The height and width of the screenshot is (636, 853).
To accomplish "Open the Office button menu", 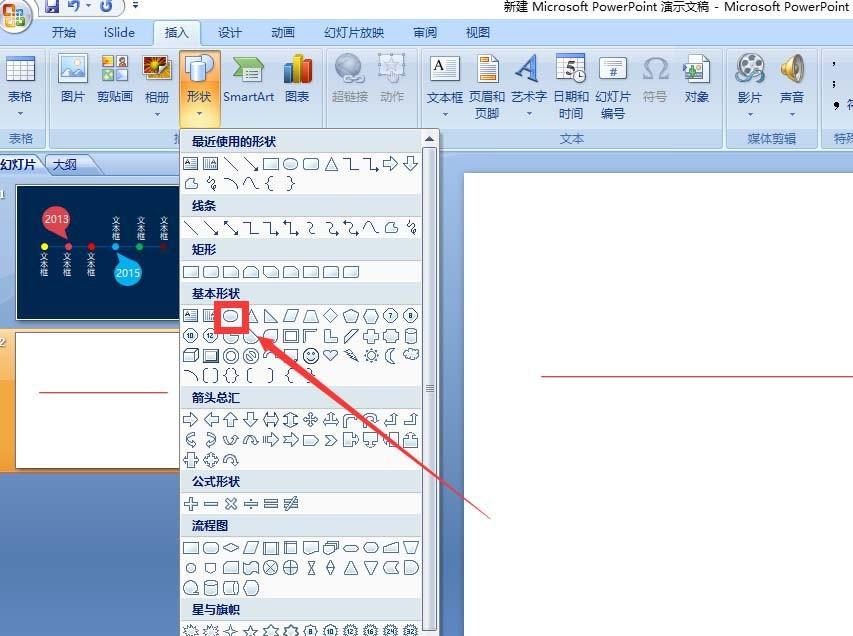I will pos(13,9).
